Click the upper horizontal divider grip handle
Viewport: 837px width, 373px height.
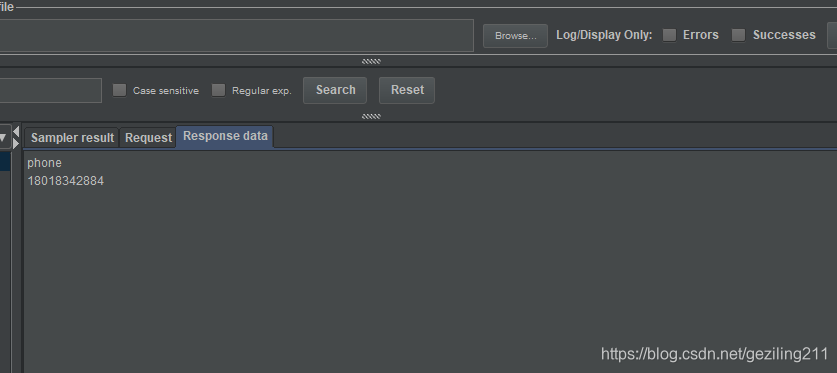[371, 61]
